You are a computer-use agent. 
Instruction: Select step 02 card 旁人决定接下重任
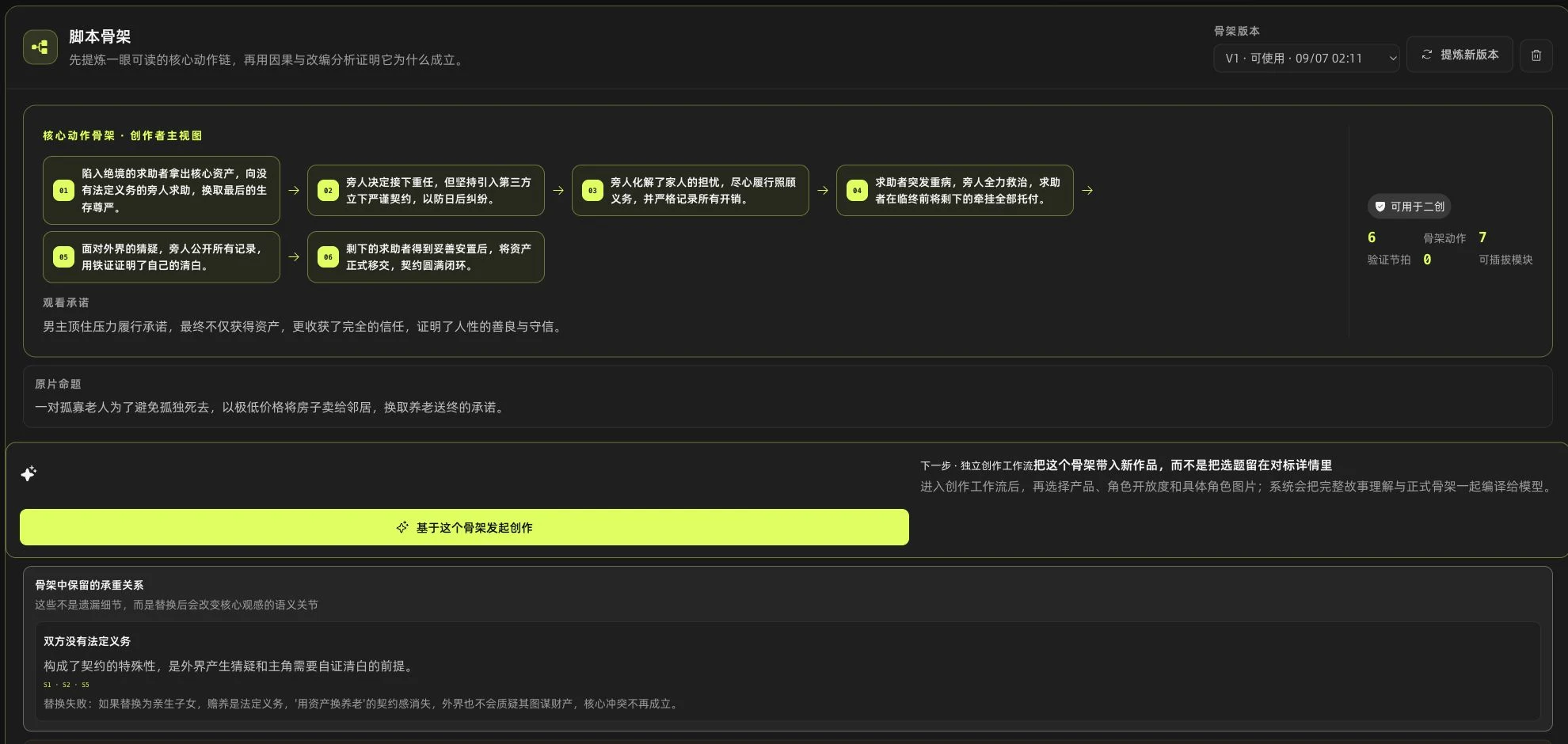(x=426, y=190)
